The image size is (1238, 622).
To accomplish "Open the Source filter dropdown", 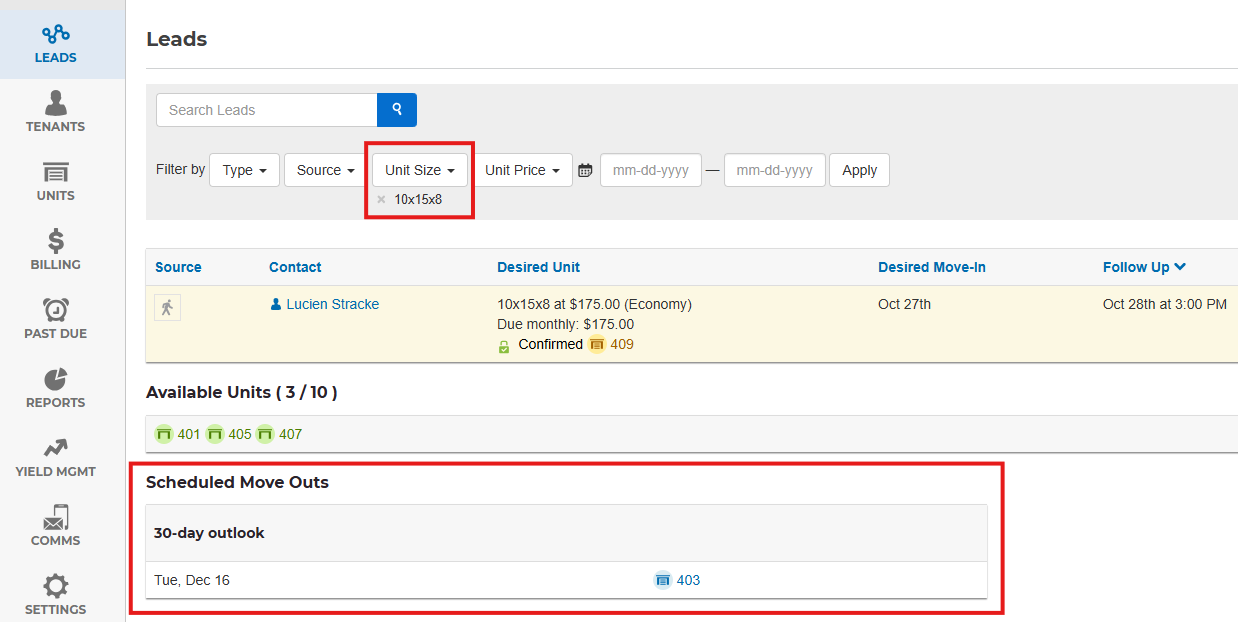I will click(x=326, y=171).
